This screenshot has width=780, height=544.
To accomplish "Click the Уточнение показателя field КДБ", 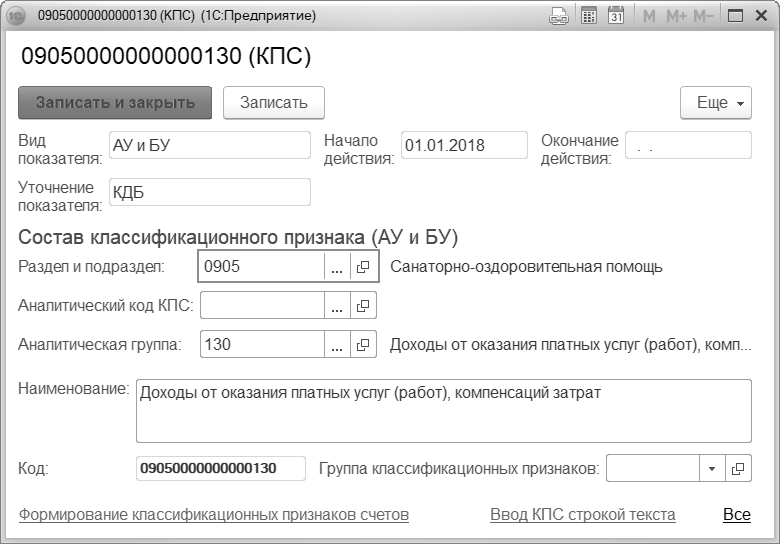I will [210, 192].
